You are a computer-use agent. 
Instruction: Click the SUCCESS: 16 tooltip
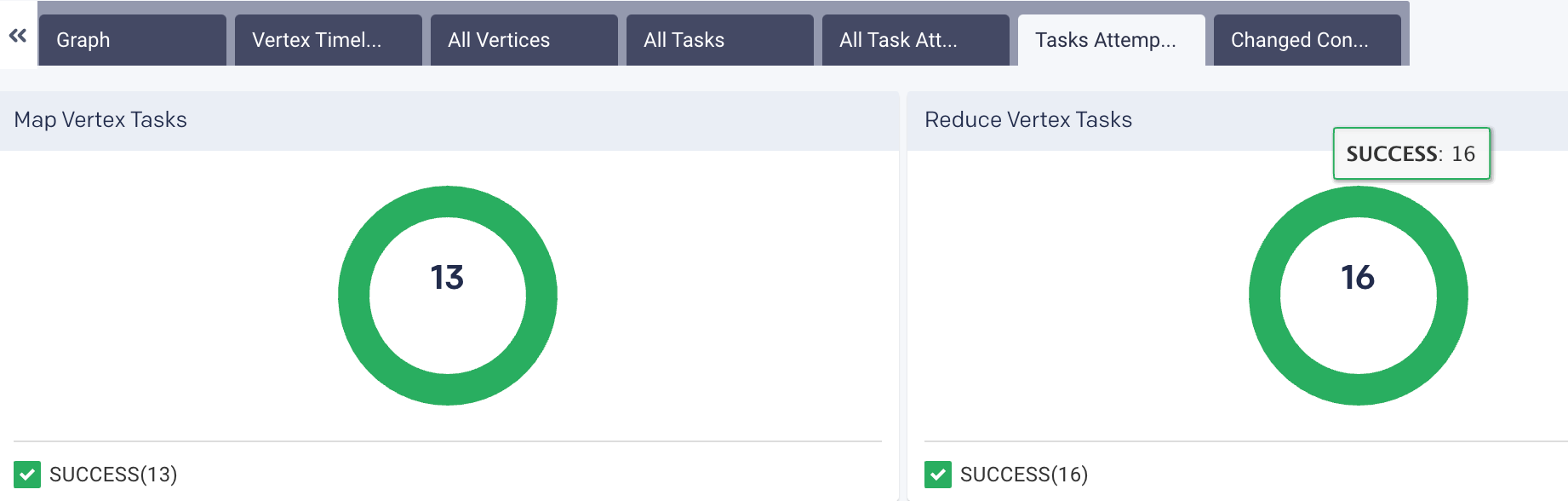click(1411, 153)
